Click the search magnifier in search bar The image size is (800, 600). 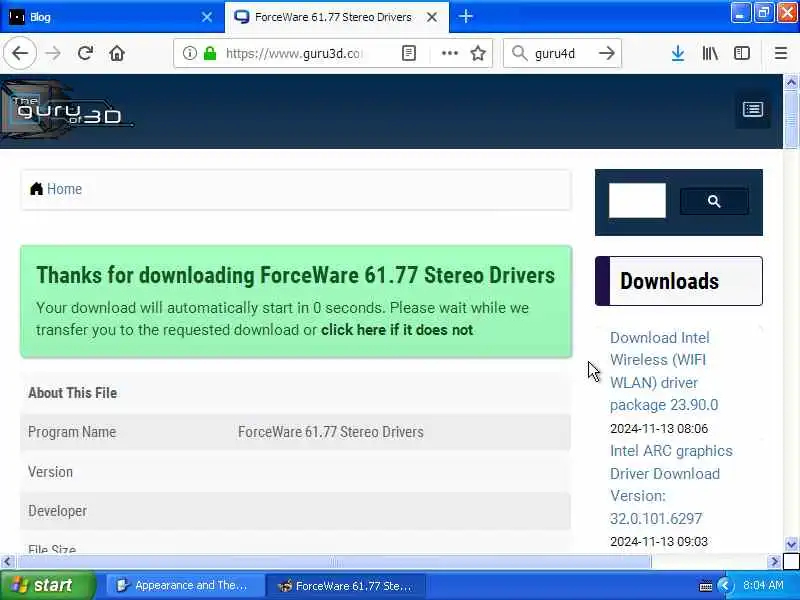[519, 53]
